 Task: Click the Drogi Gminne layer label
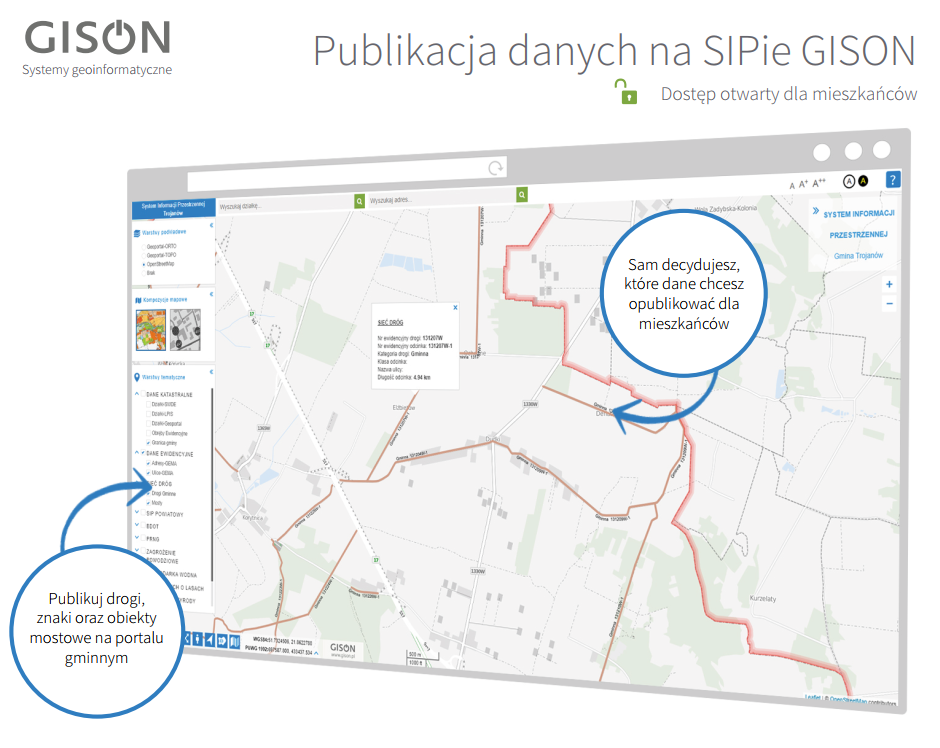point(164,494)
